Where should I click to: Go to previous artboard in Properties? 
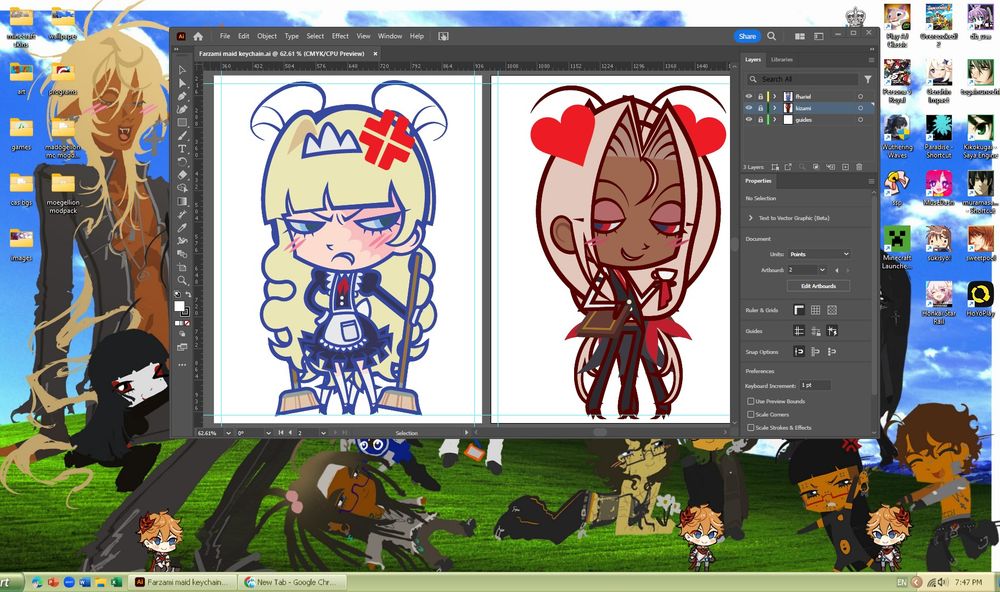pyautogui.click(x=837, y=270)
